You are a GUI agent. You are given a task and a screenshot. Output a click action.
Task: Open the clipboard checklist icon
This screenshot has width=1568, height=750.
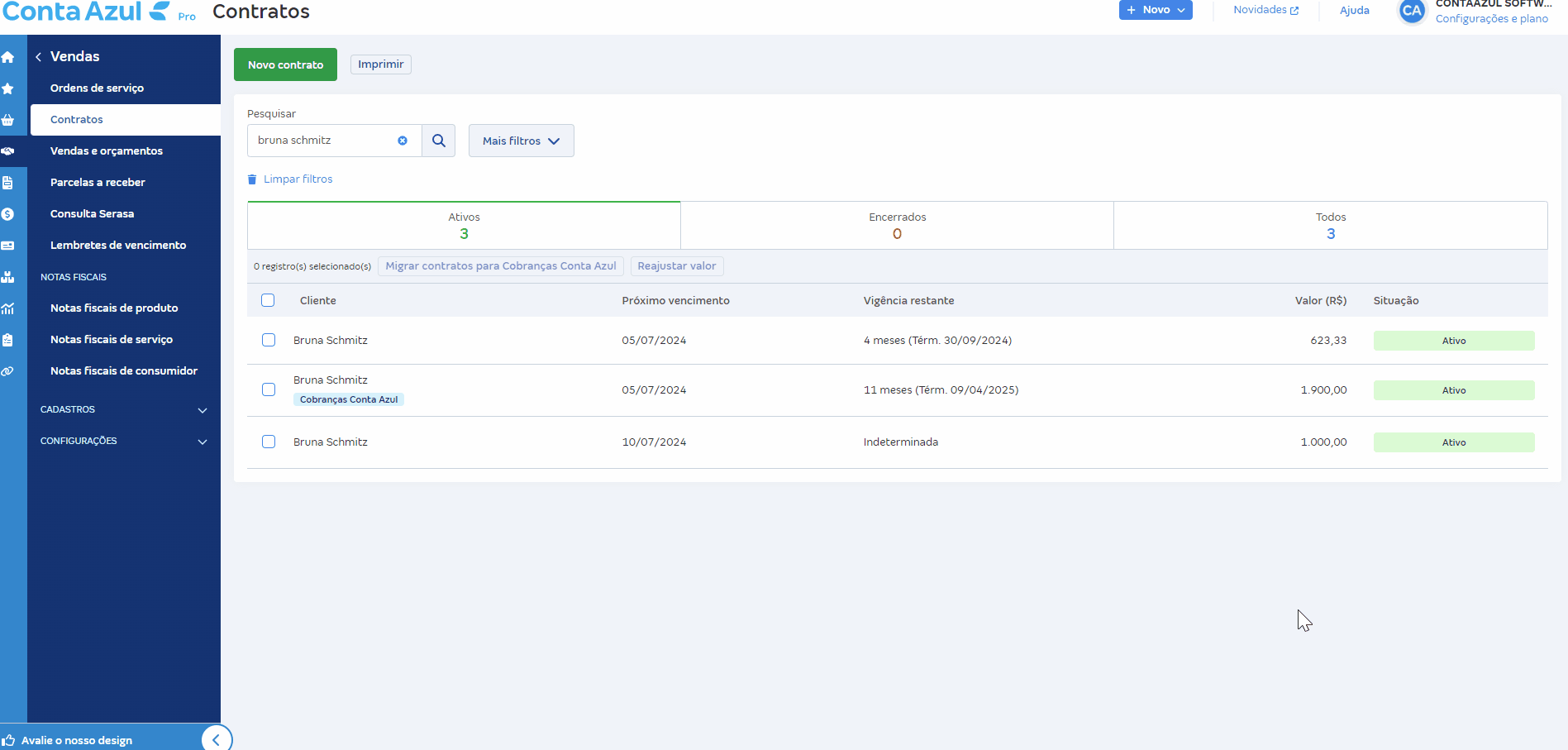point(7,340)
